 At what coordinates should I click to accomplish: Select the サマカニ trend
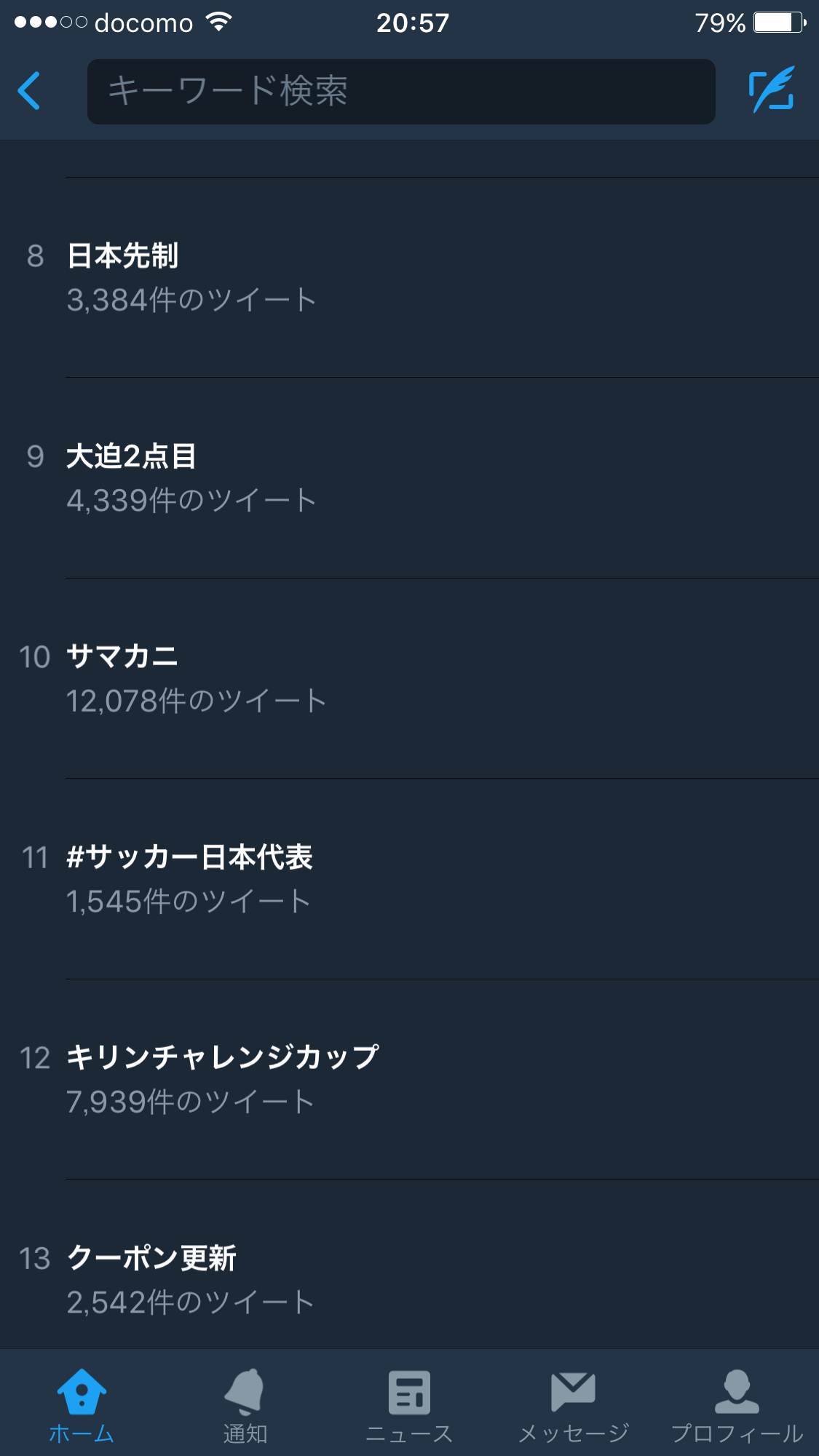pyautogui.click(x=122, y=657)
